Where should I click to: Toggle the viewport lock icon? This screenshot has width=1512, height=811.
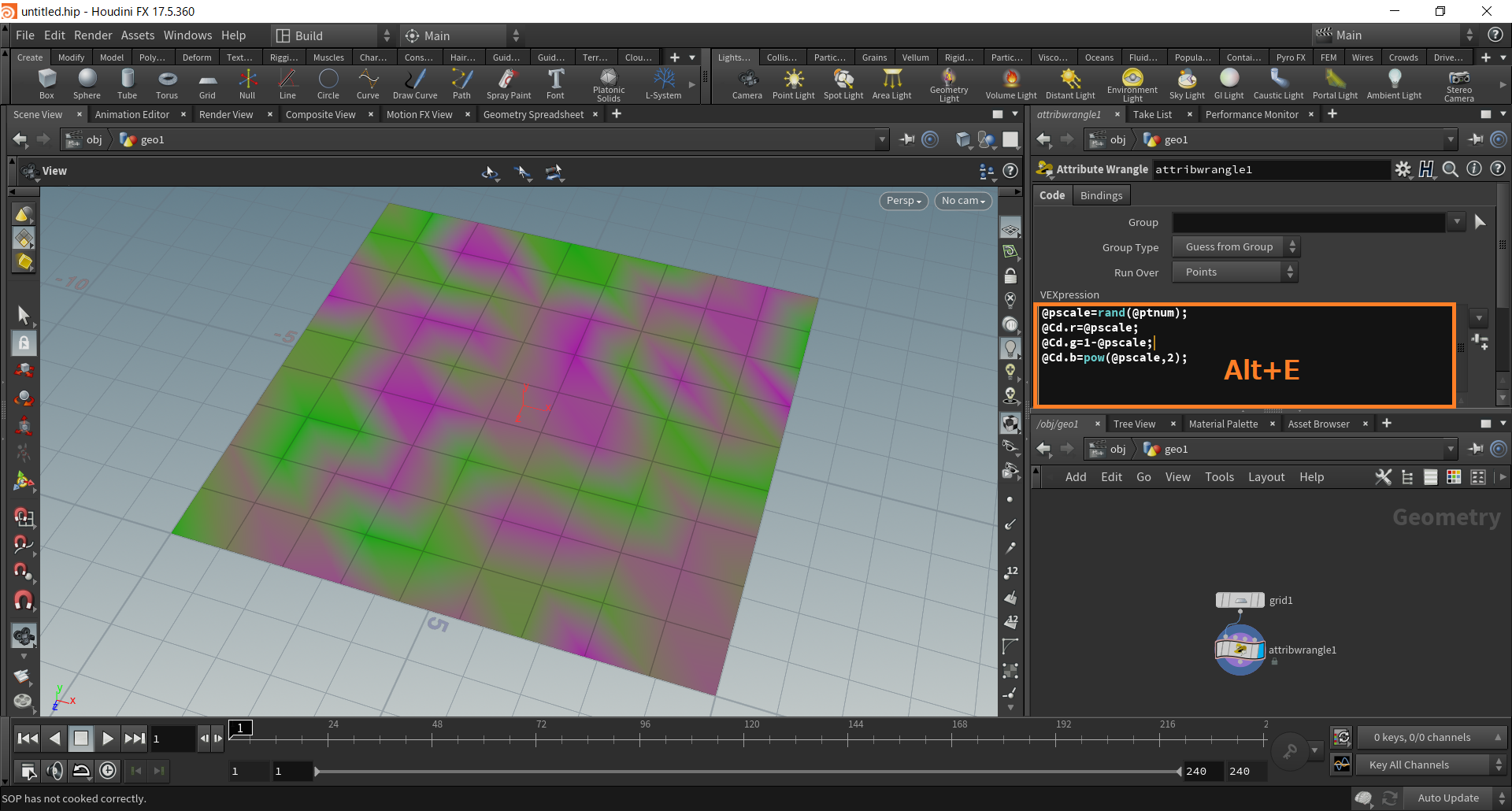coord(1010,276)
